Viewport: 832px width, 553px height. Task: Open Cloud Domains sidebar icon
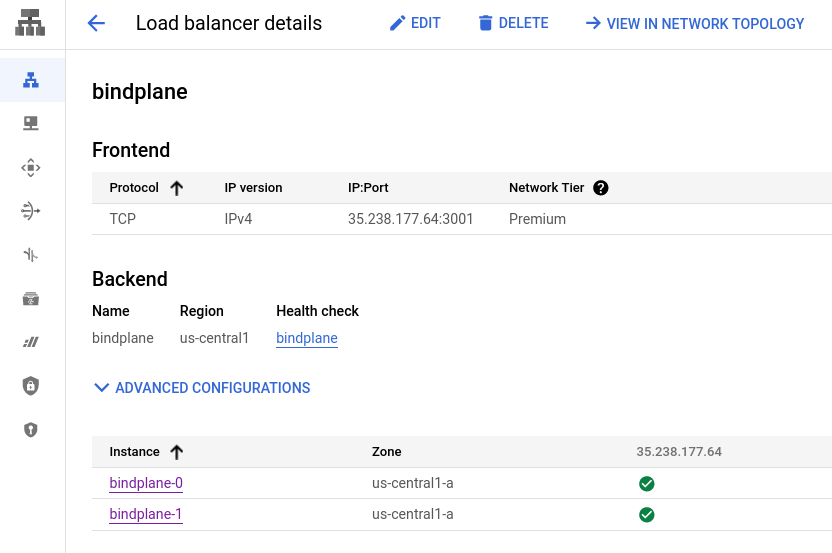pos(31,342)
